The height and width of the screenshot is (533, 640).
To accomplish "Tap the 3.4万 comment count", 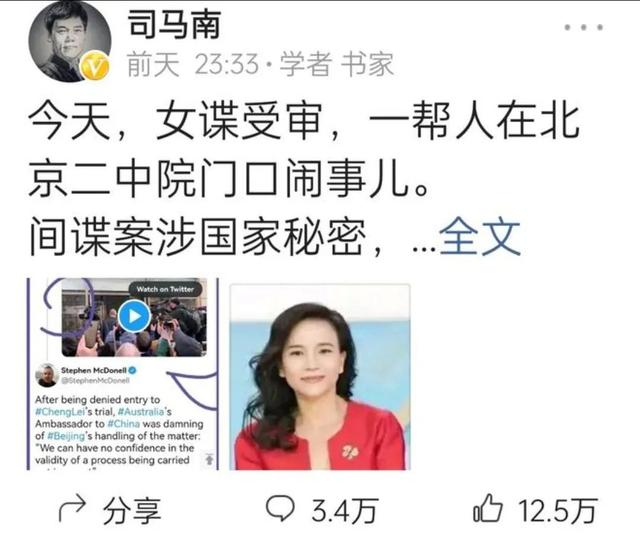I will 345,511.
